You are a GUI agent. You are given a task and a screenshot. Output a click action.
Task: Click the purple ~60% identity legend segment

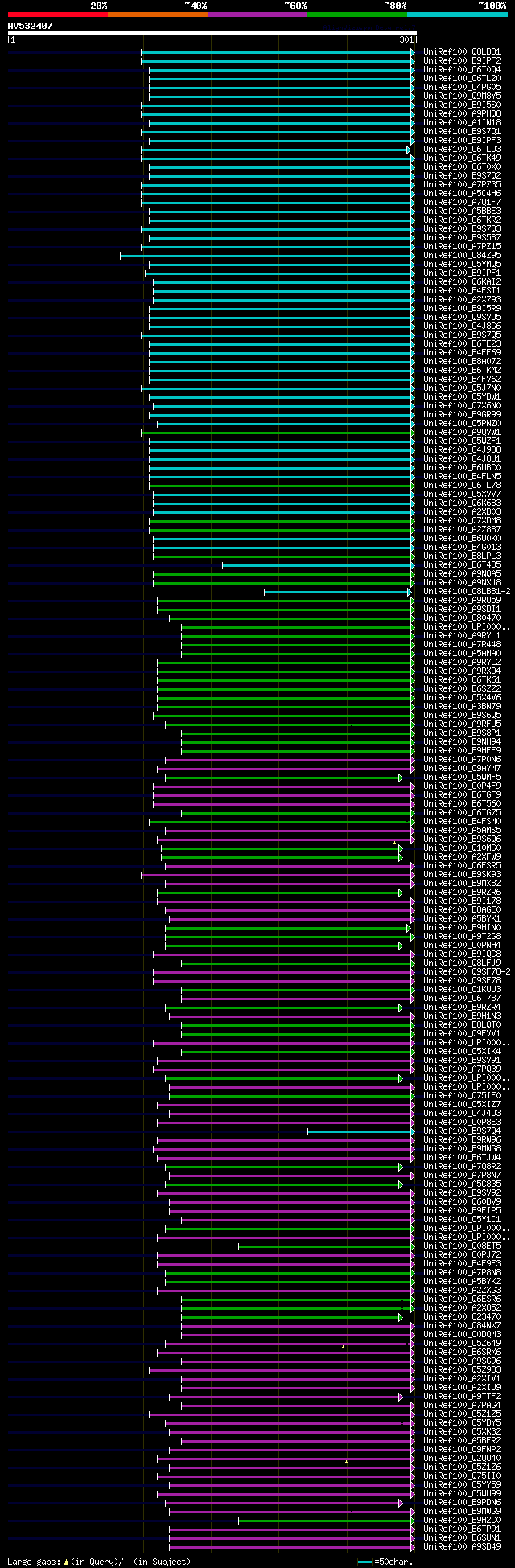point(257,14)
